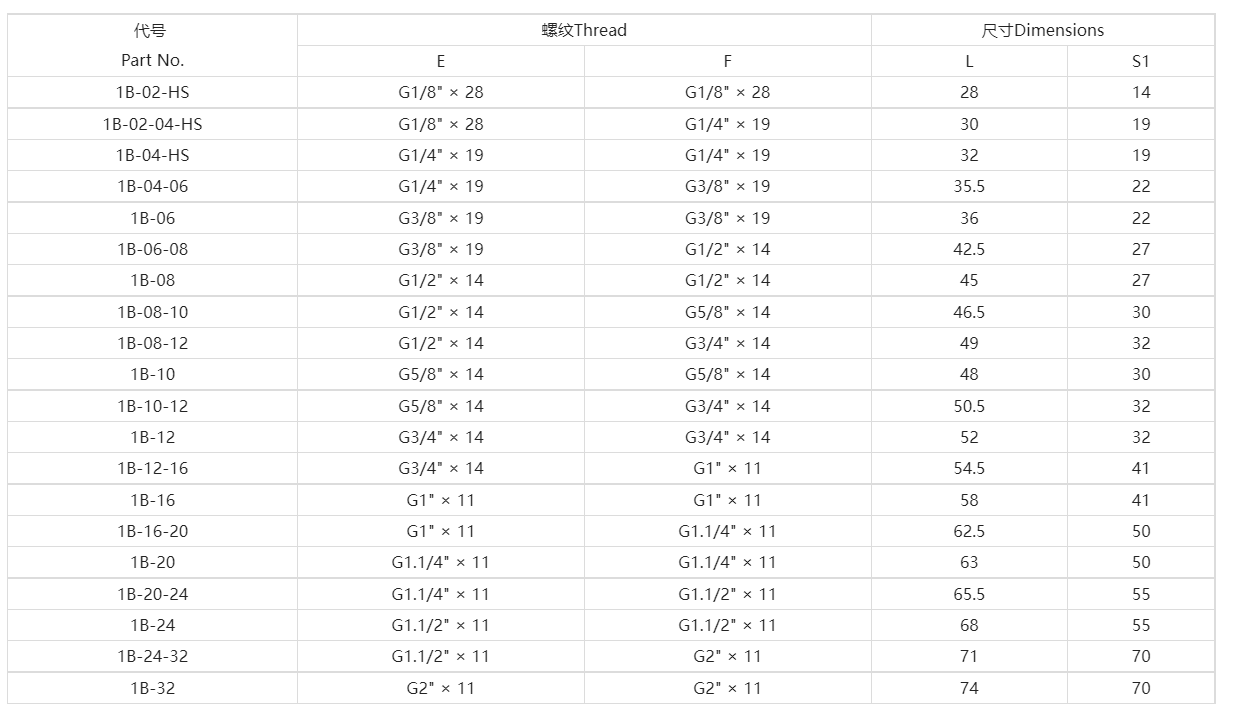Select the 代号 Part No. header cell

click(x=152, y=45)
